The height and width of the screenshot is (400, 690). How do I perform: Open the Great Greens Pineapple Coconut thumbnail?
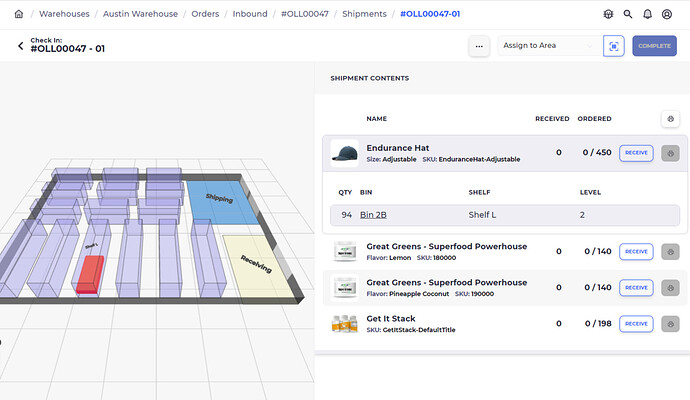point(345,287)
